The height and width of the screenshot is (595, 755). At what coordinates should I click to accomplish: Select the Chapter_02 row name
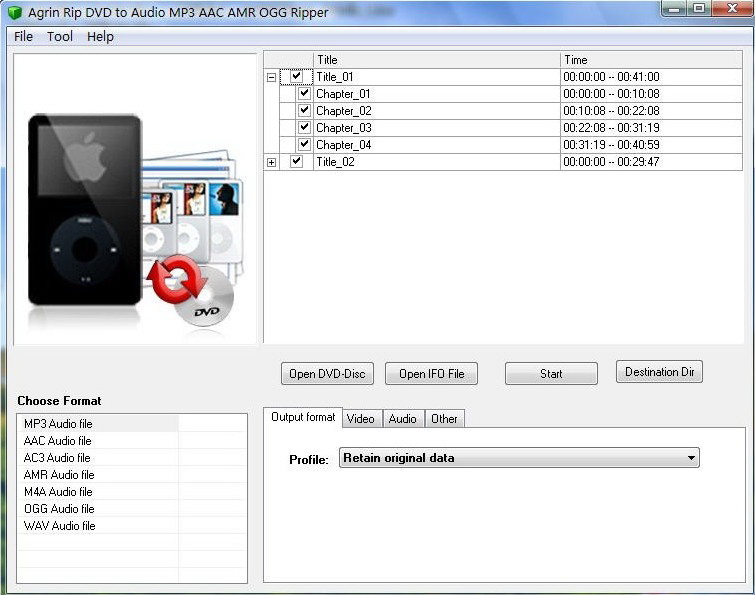click(344, 111)
